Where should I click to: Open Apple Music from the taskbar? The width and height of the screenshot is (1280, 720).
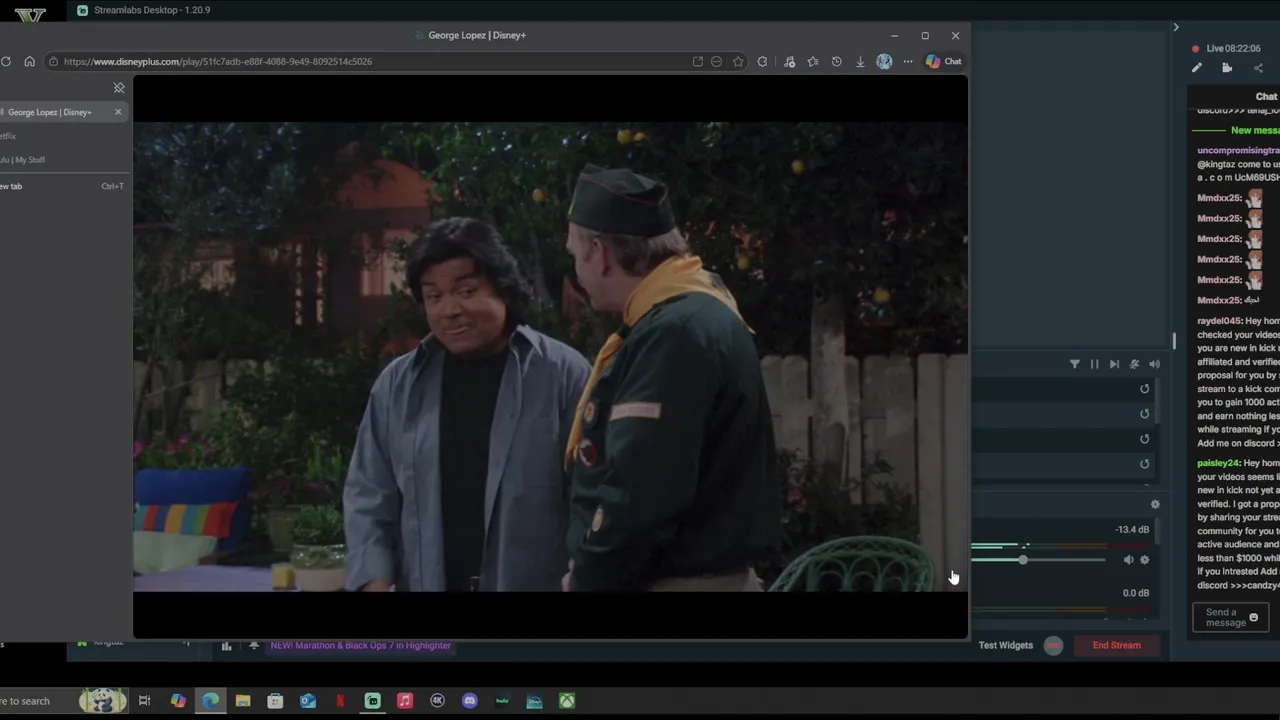(405, 701)
